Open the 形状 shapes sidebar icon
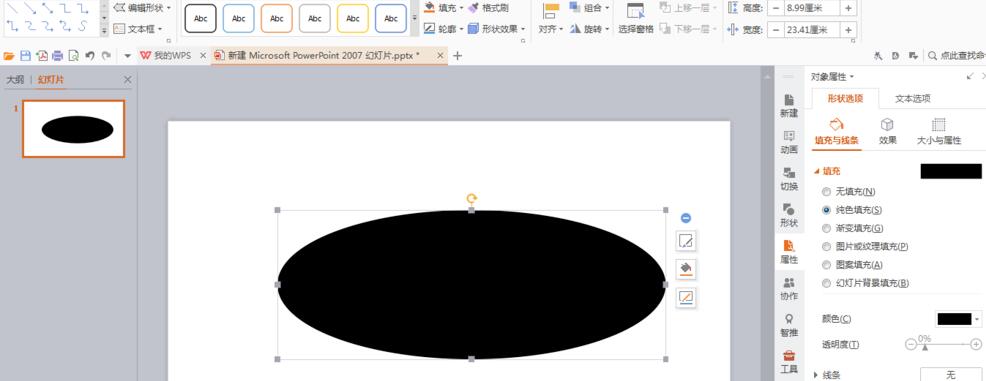Viewport: 986px width, 381px height. (789, 216)
